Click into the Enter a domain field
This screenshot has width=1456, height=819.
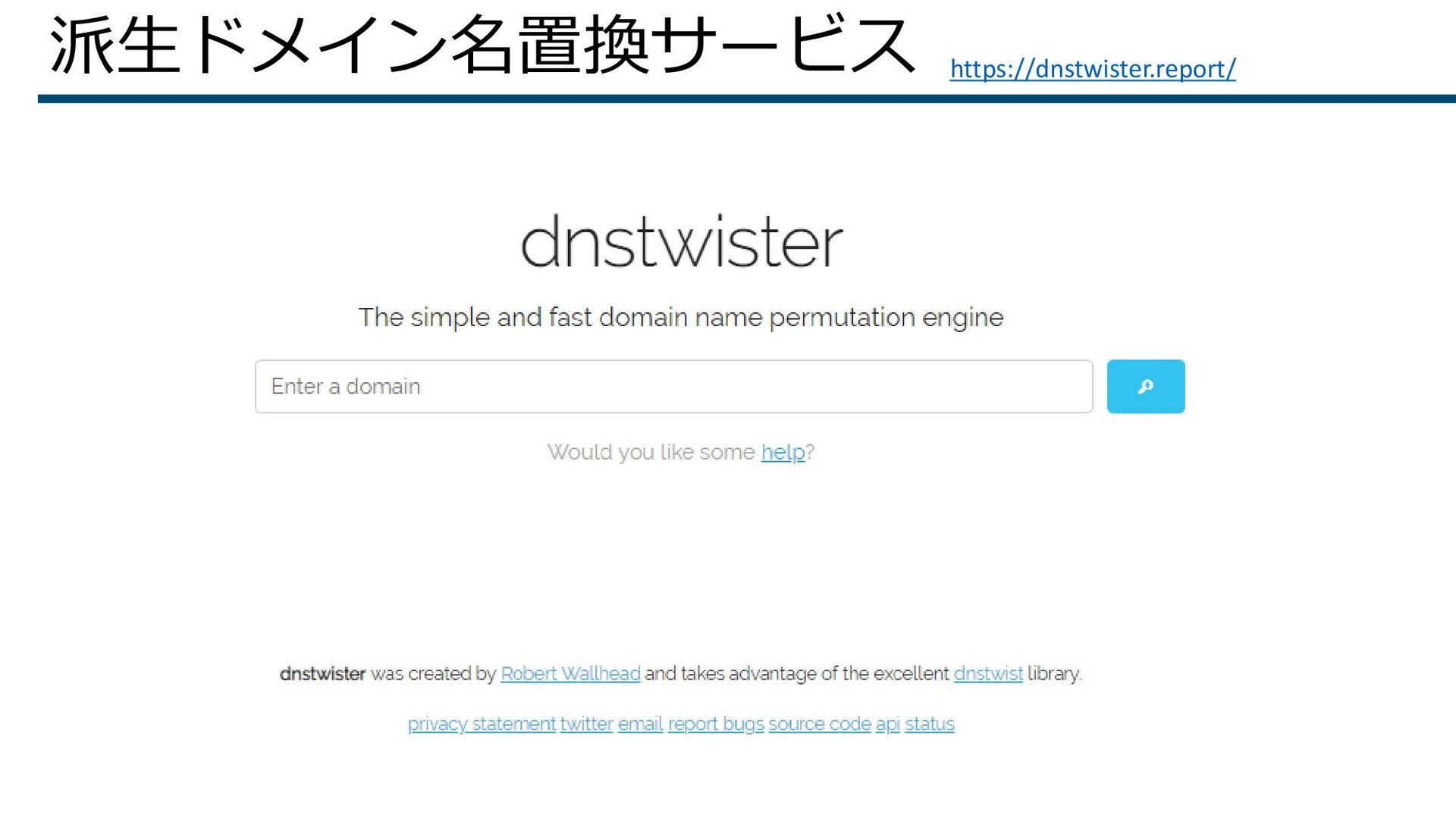tap(673, 387)
